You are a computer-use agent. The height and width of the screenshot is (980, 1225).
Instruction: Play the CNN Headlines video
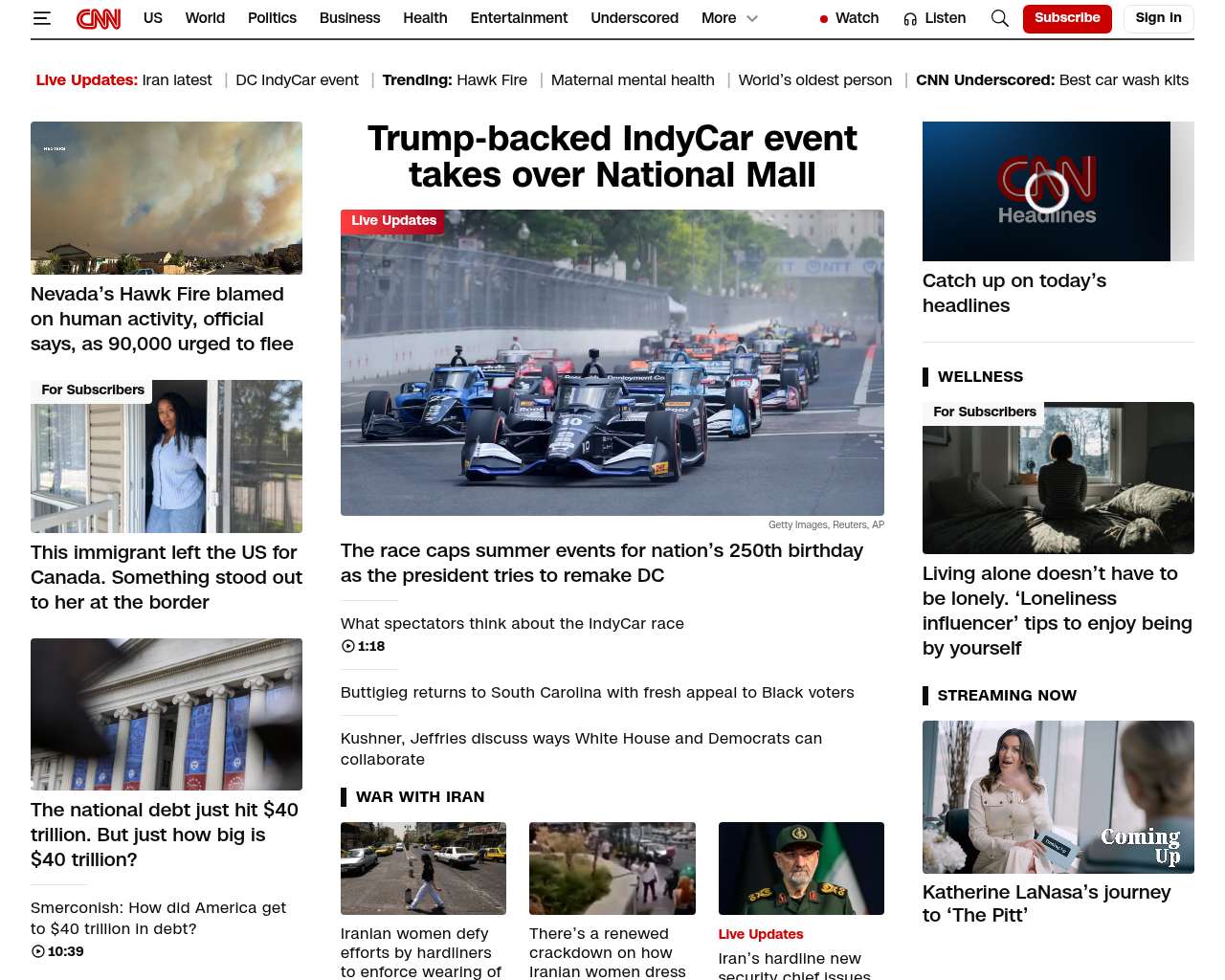pyautogui.click(x=1046, y=190)
